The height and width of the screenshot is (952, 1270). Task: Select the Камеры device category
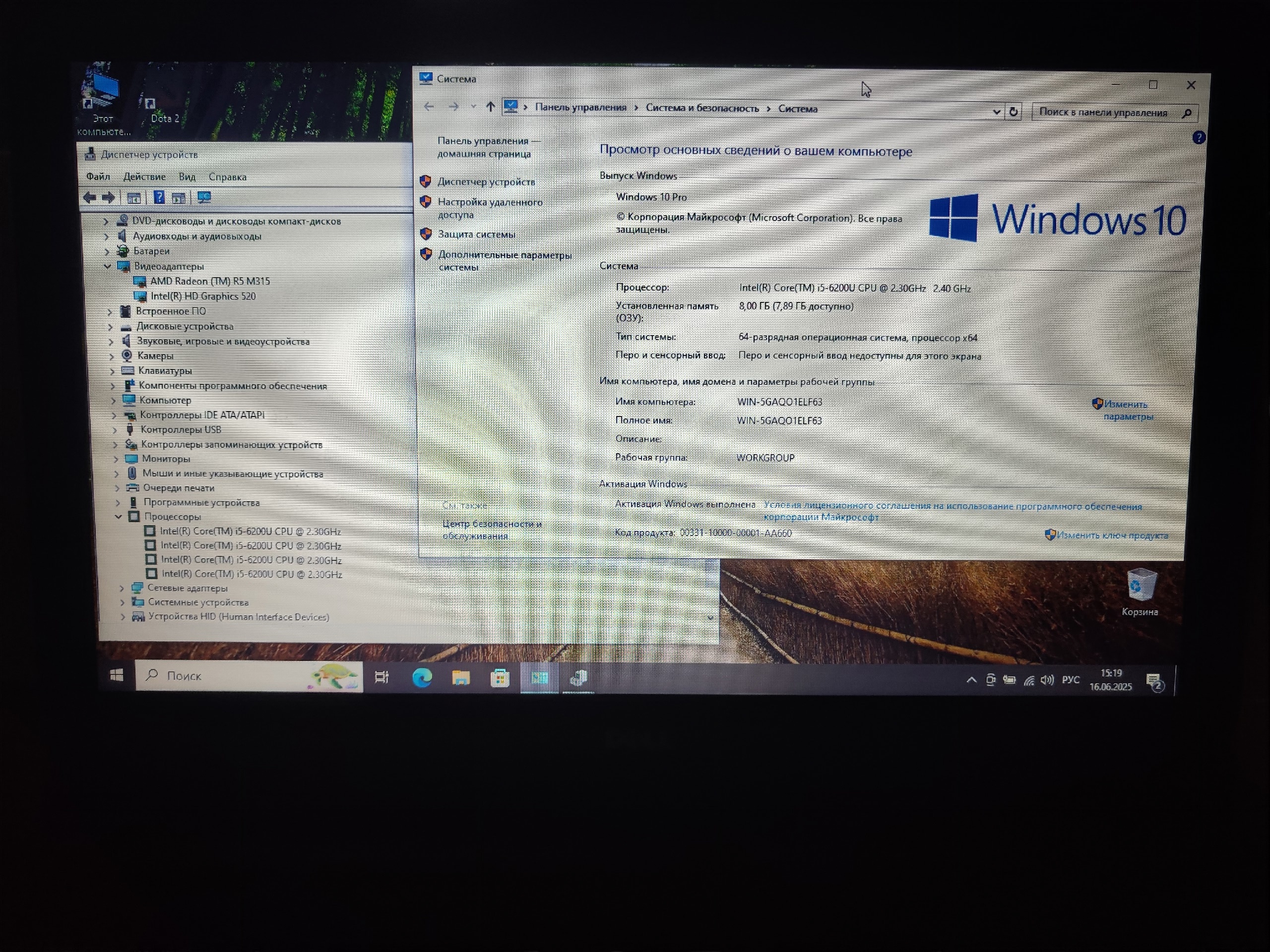155,356
